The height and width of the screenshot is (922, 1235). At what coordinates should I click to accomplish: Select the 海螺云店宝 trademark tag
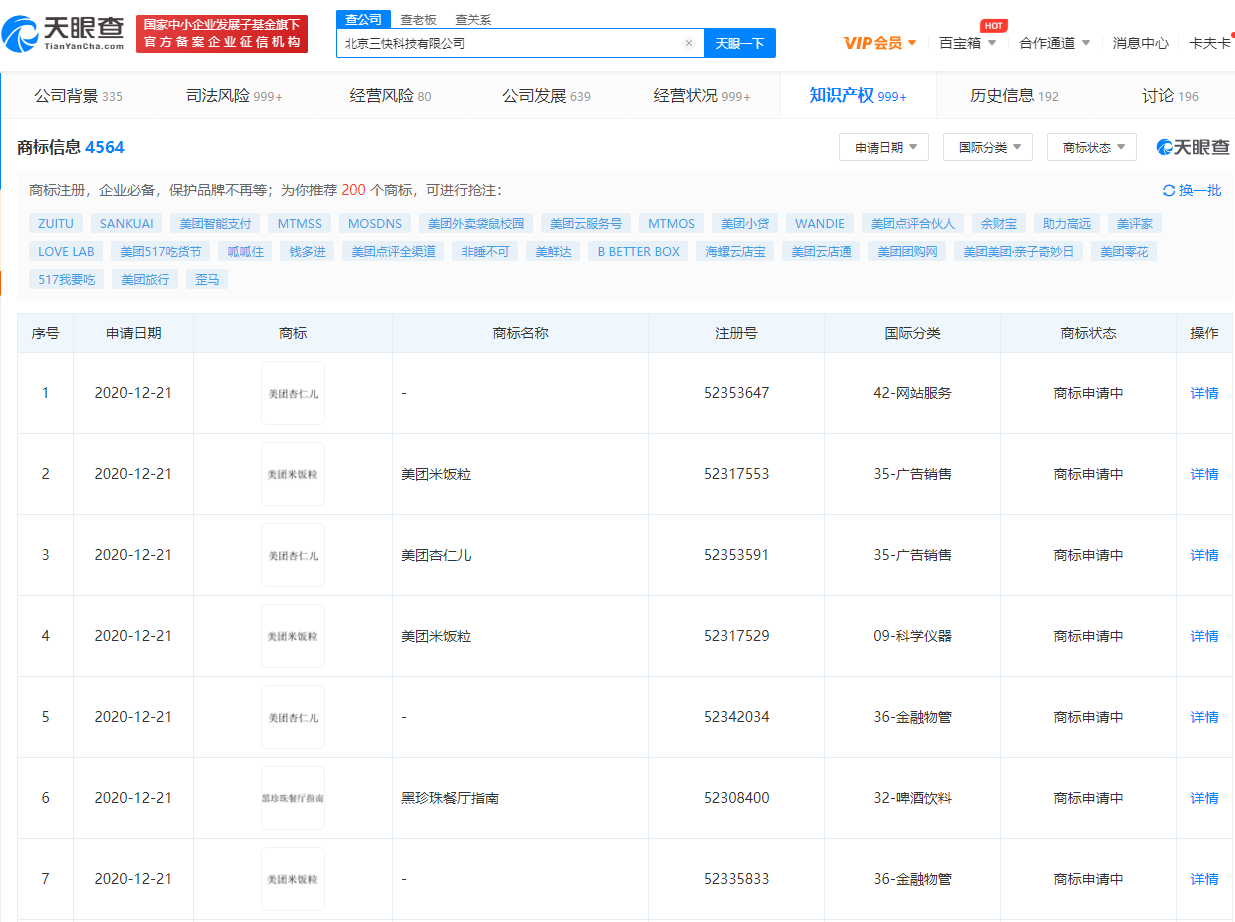pos(735,251)
